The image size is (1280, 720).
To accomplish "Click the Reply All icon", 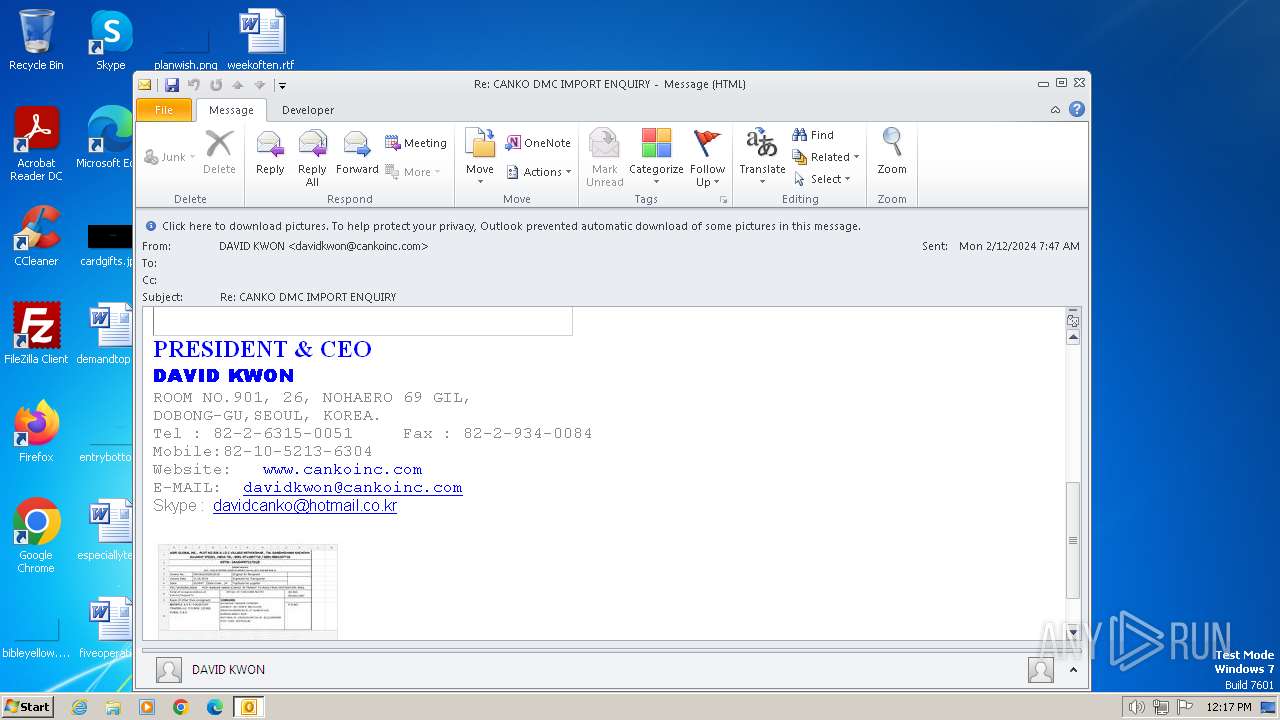I will click(x=312, y=157).
